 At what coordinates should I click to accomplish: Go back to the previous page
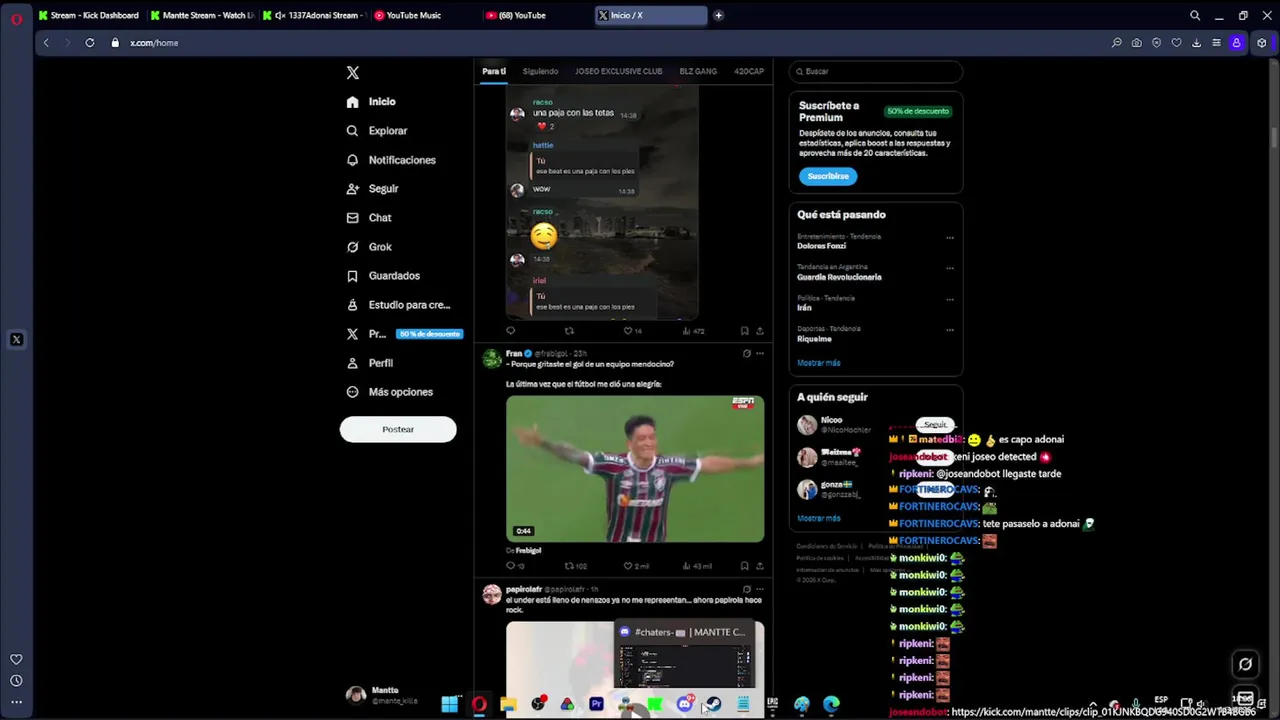(x=46, y=43)
